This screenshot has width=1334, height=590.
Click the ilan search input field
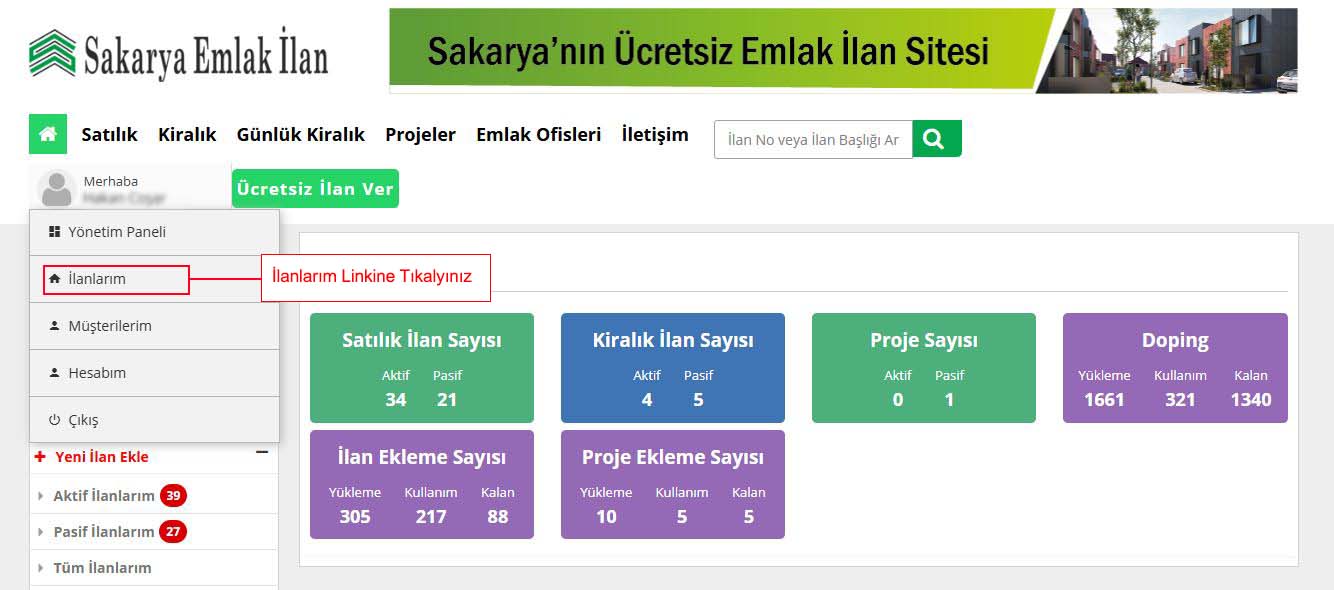810,139
